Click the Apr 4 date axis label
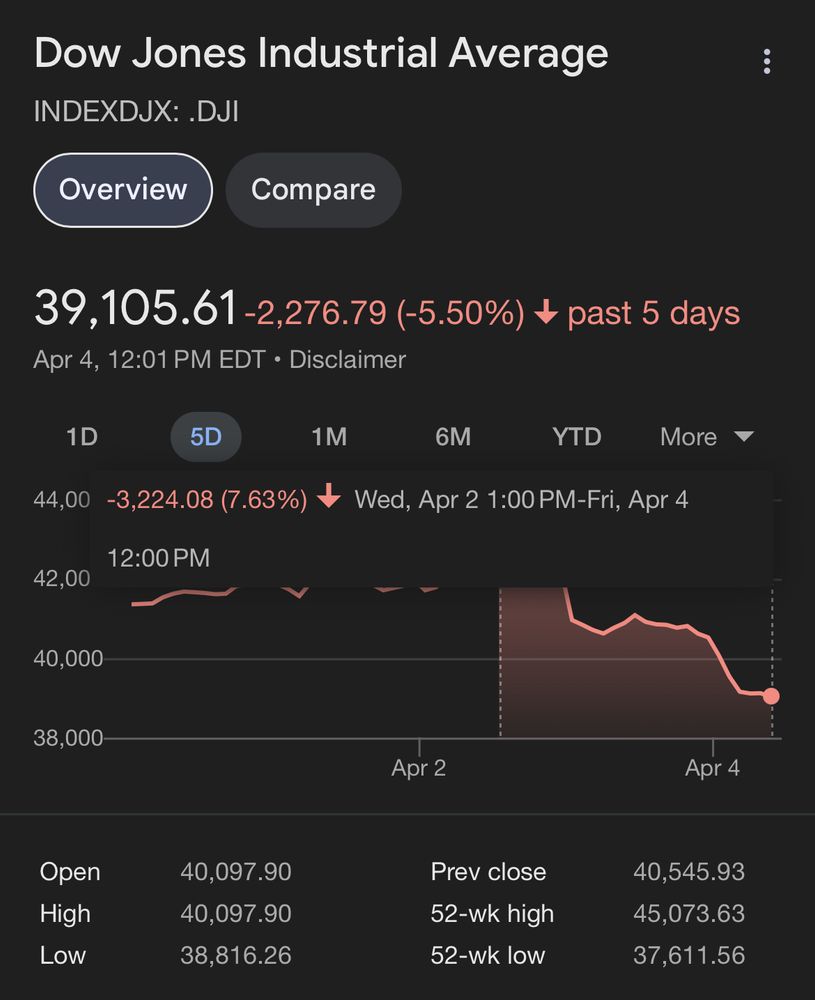 pyautogui.click(x=712, y=769)
